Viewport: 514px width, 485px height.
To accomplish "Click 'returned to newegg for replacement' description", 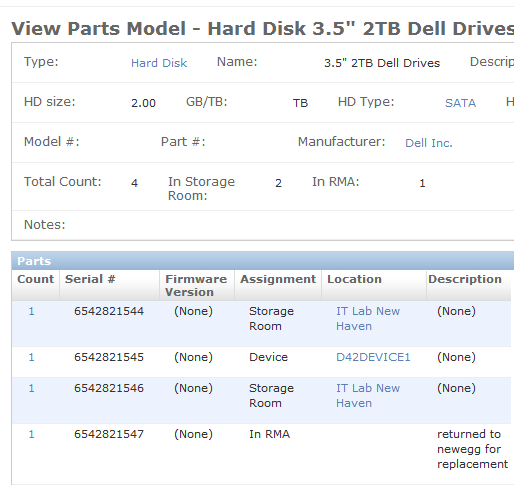I will coord(472,449).
